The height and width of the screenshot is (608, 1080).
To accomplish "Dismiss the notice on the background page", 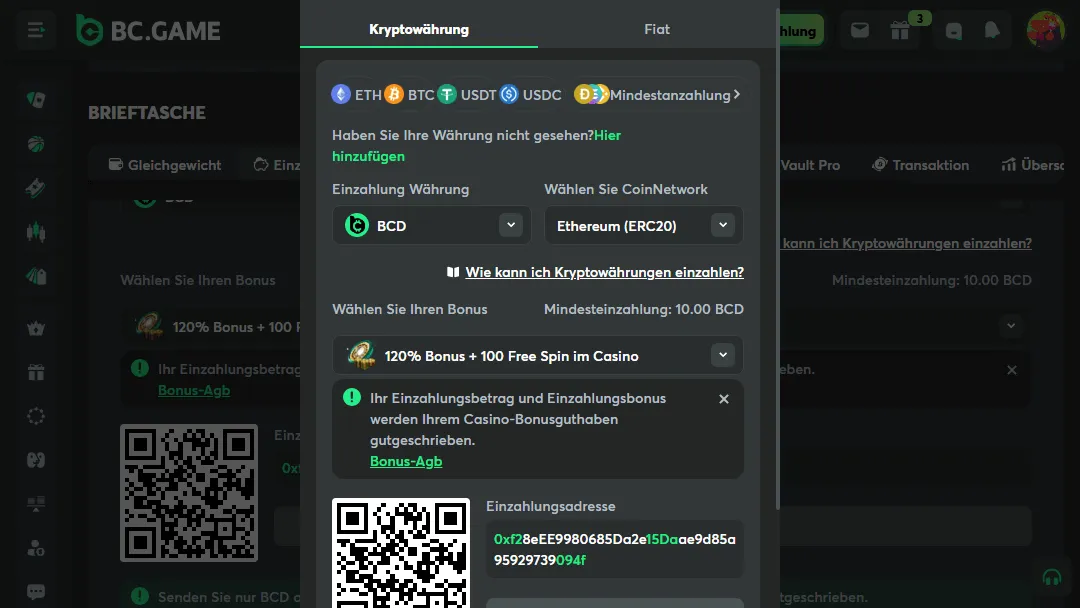I will [1012, 370].
